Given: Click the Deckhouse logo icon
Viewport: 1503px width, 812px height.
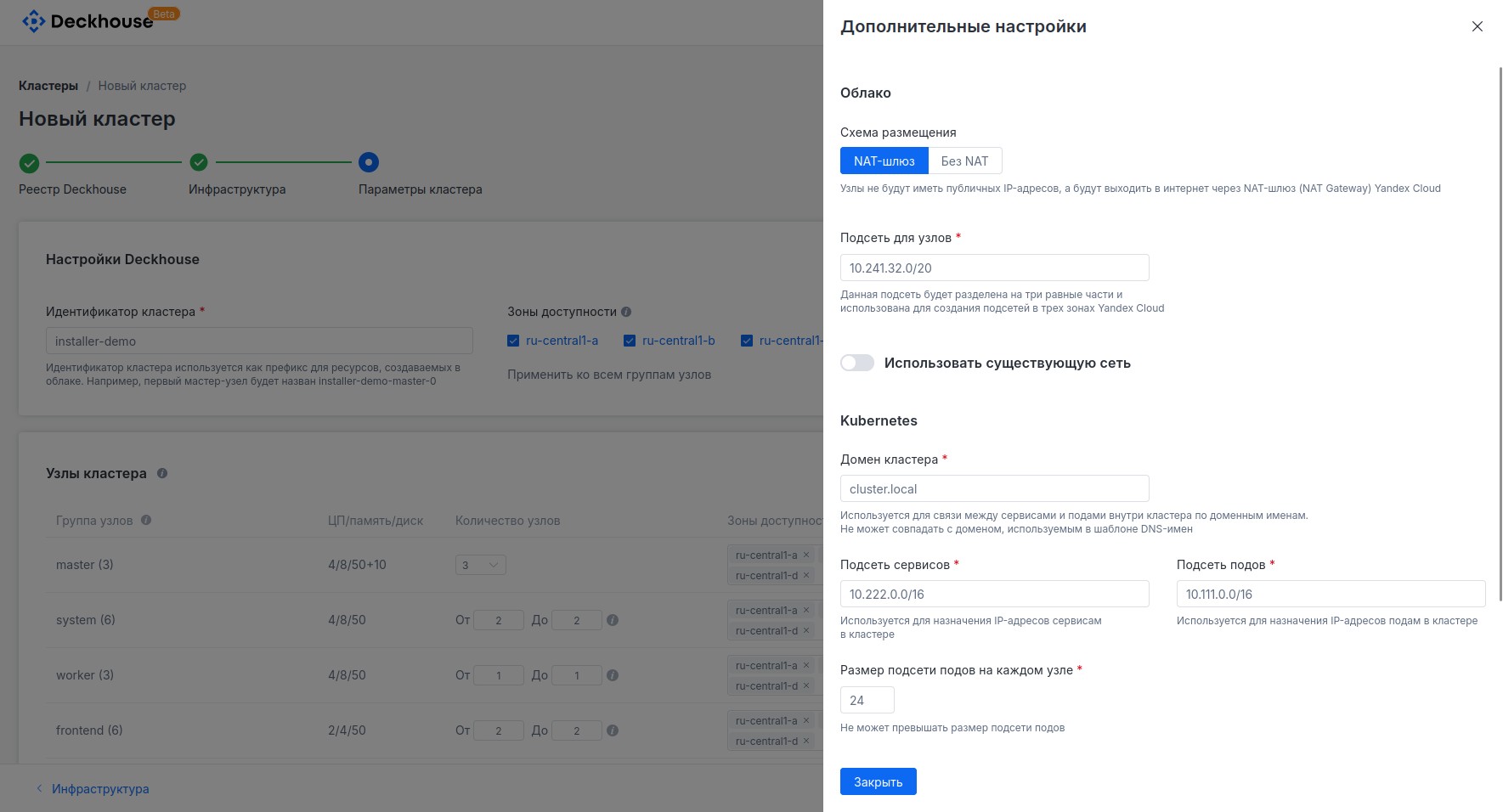Looking at the screenshot, I should point(32,20).
